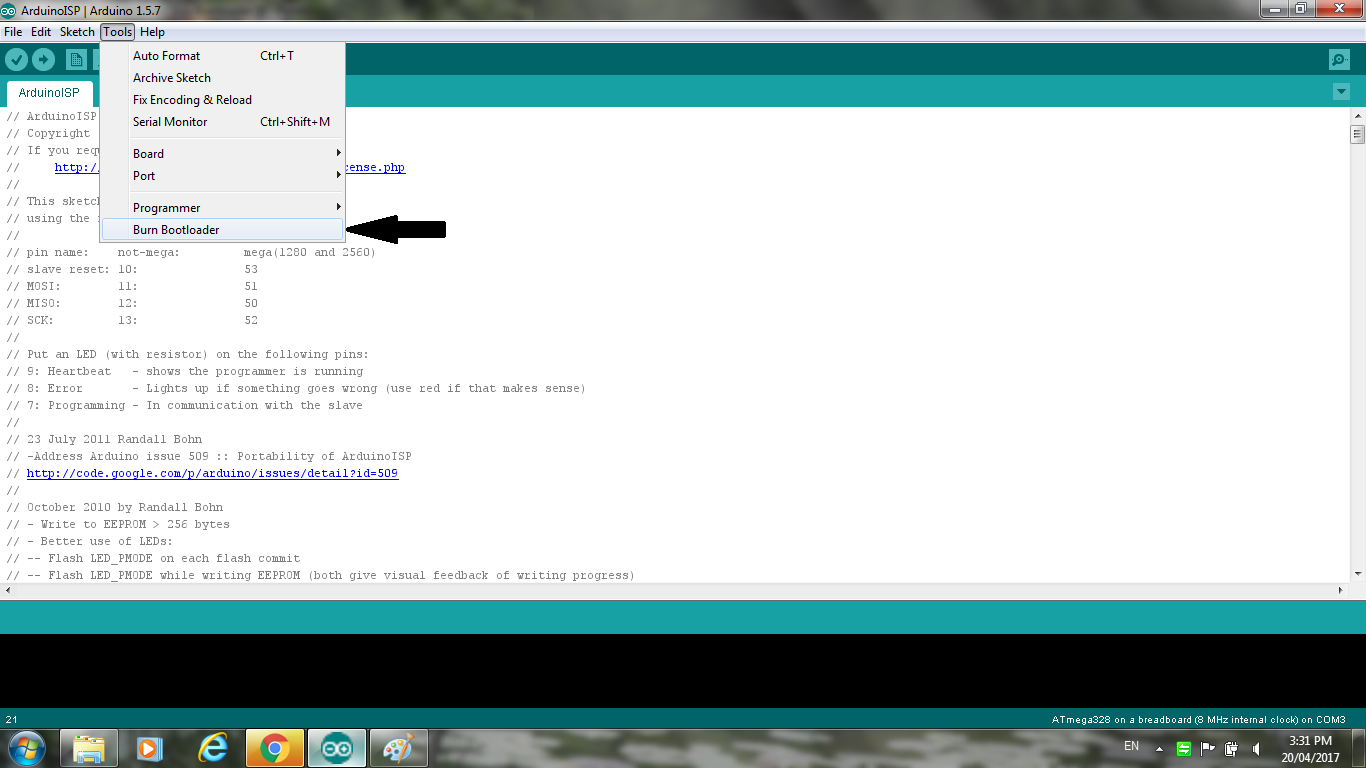Click the '// slave reset: 10: 53' line
This screenshot has height=768, width=1366.
(132, 269)
